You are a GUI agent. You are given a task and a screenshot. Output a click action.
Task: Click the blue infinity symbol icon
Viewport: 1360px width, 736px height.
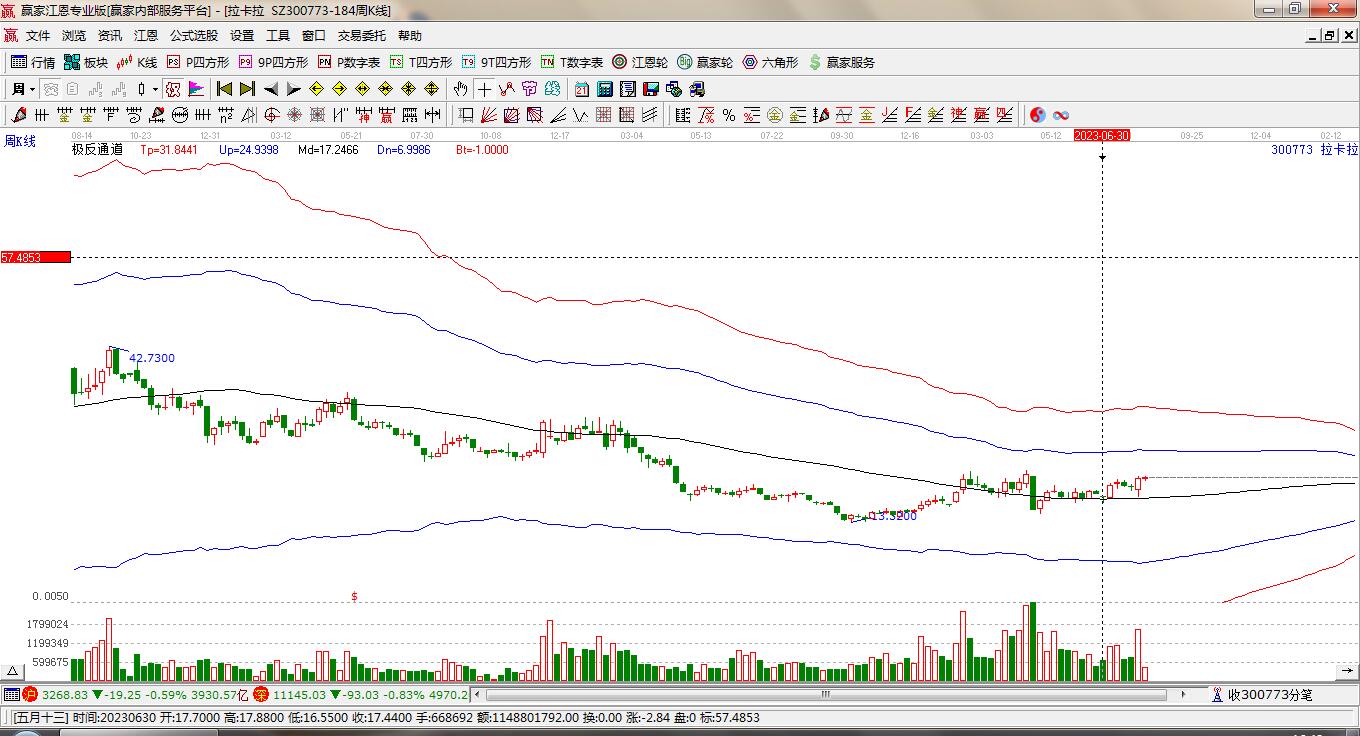pos(1061,115)
